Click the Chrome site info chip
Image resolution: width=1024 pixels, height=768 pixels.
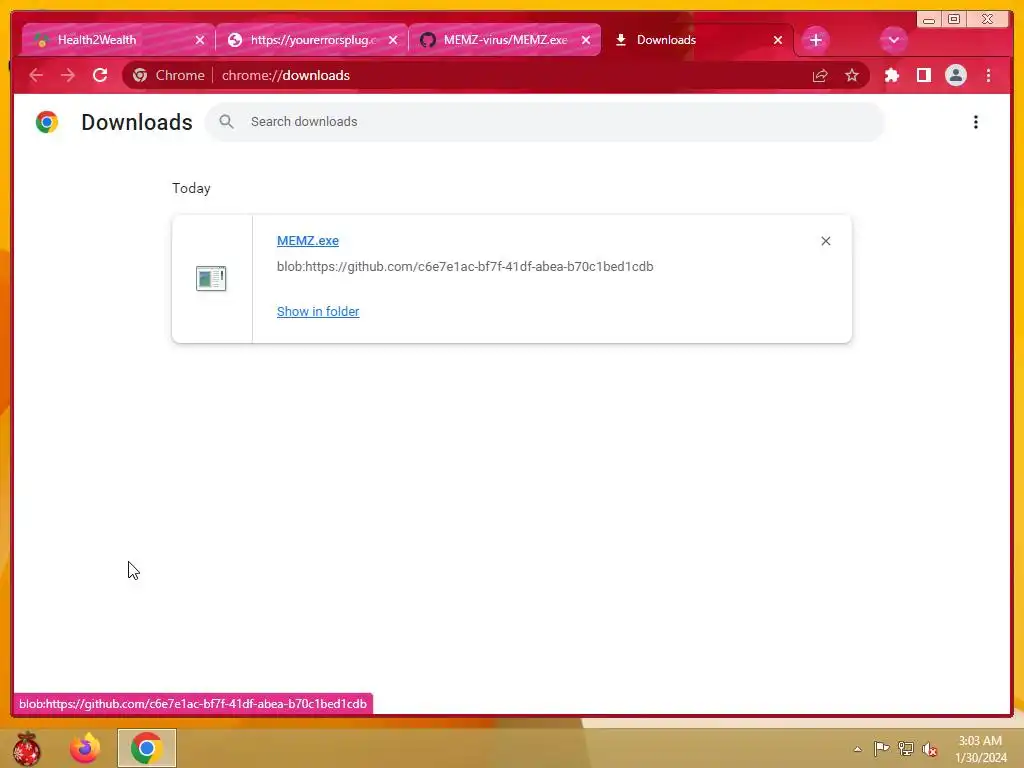coord(168,76)
